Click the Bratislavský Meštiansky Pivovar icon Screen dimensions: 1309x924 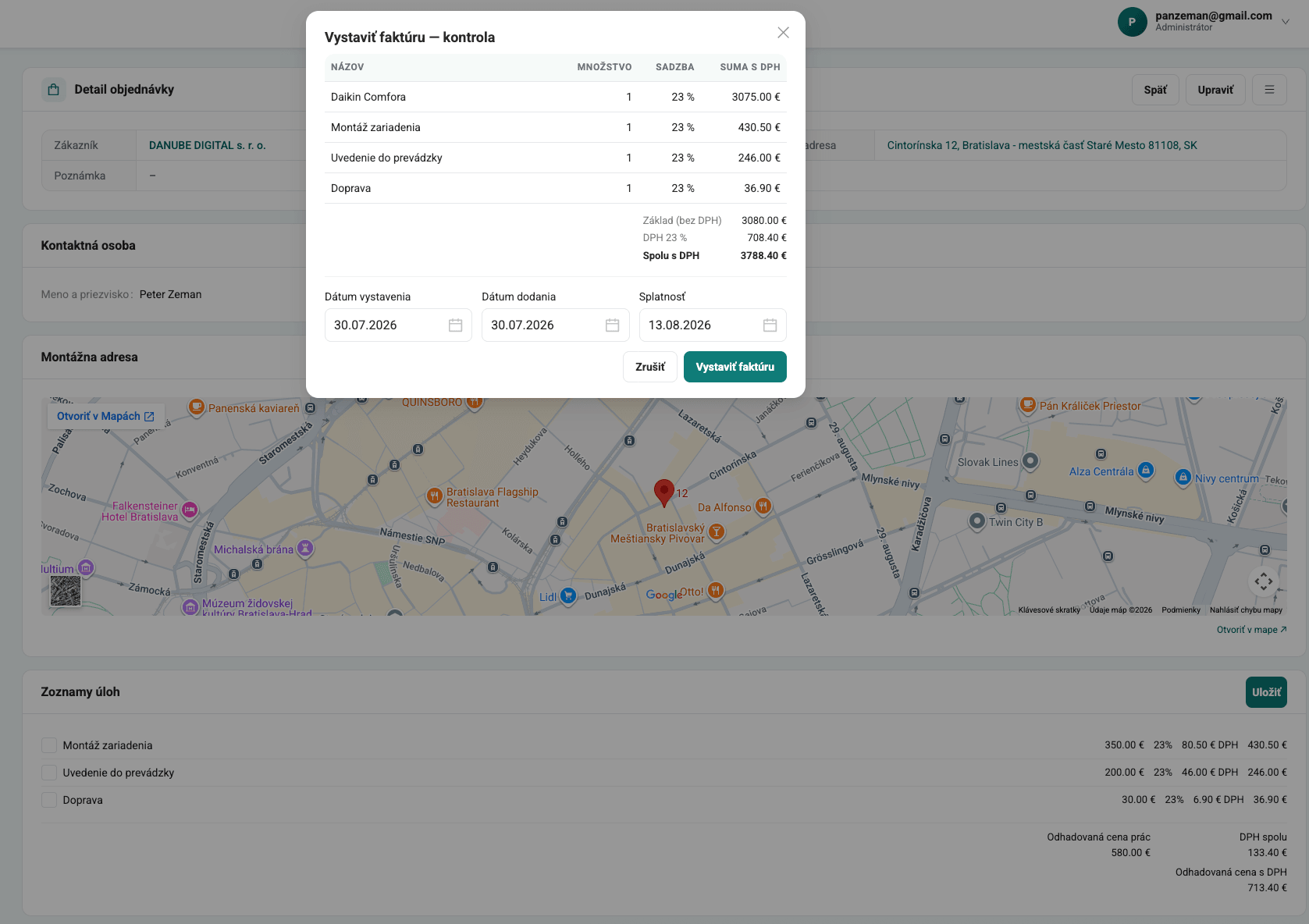717,532
